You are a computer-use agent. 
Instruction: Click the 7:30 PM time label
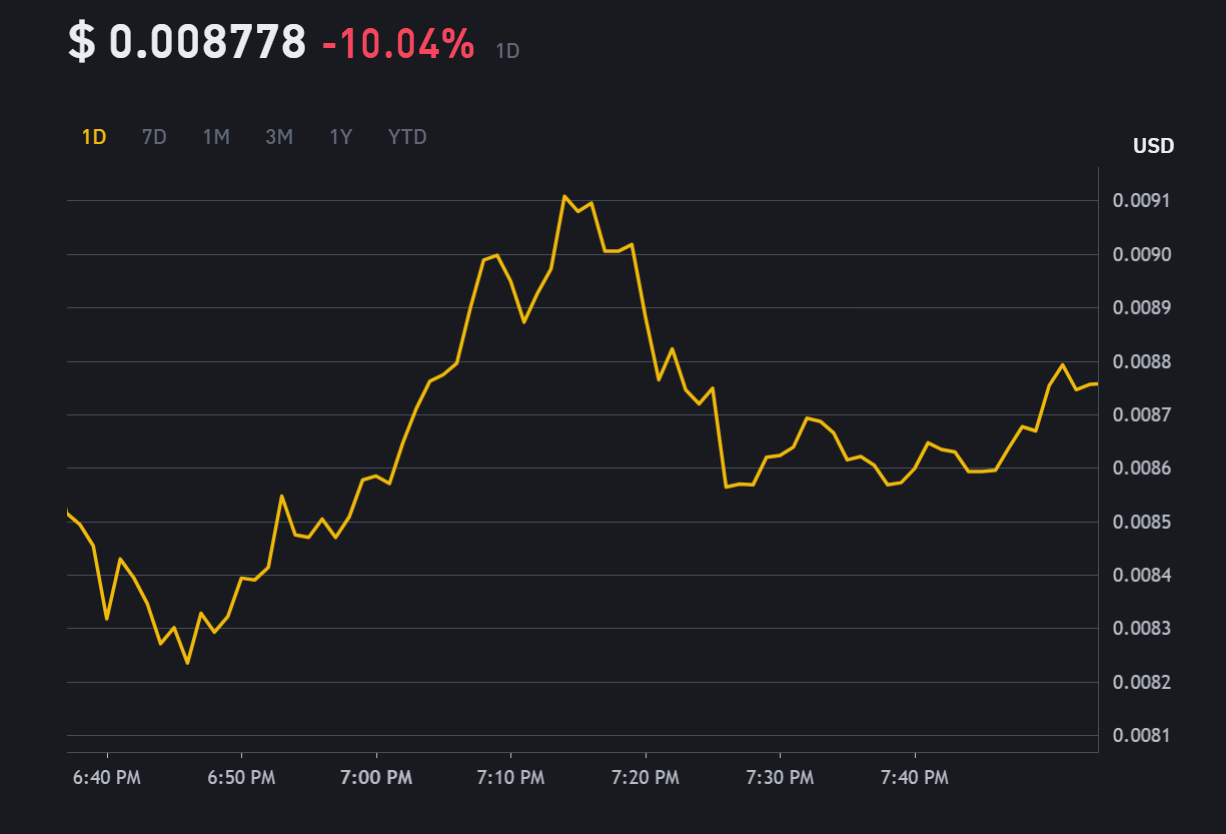click(780, 777)
